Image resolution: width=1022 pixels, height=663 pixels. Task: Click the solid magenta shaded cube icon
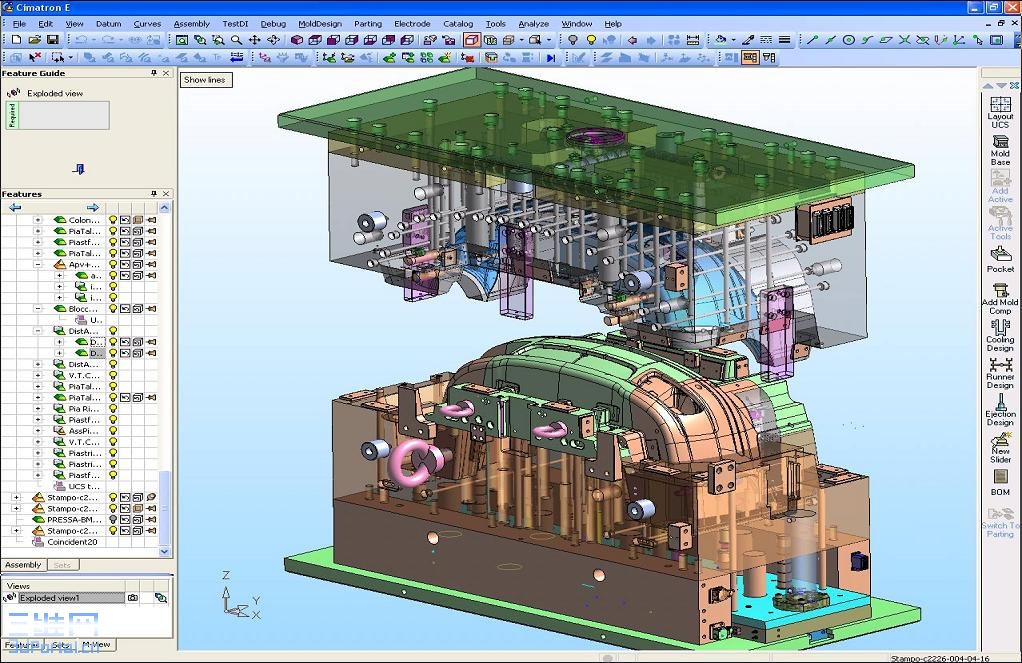297,40
